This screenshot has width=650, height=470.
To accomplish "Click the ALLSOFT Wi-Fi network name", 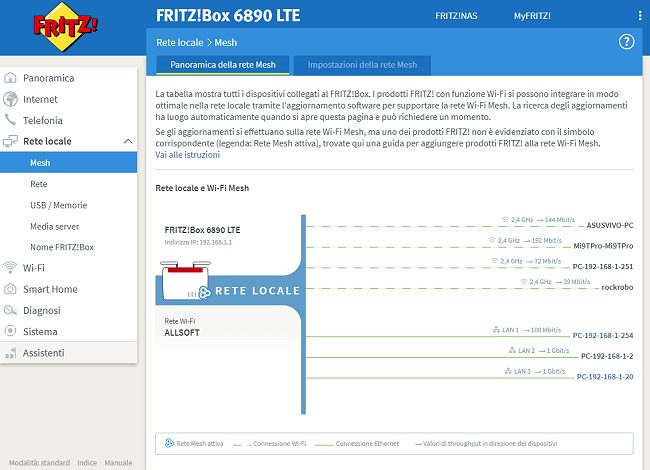I will 182,333.
